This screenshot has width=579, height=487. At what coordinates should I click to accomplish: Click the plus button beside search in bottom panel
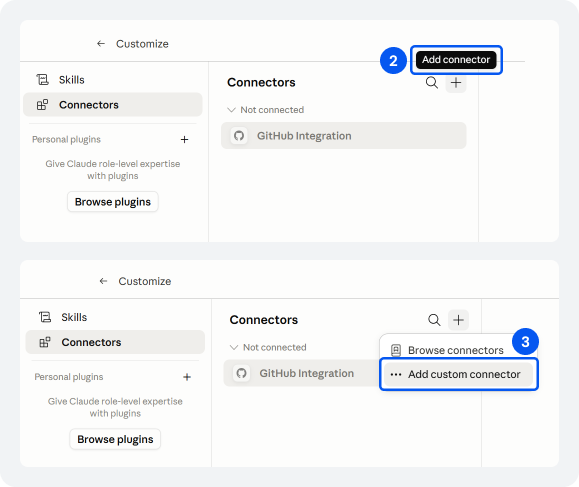click(x=459, y=320)
